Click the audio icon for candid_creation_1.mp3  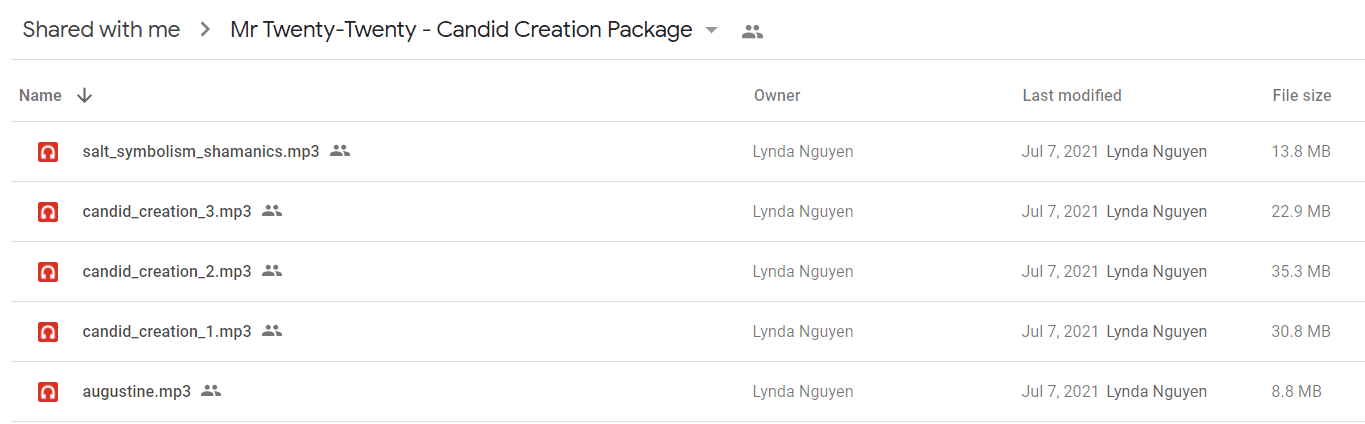[x=47, y=332]
